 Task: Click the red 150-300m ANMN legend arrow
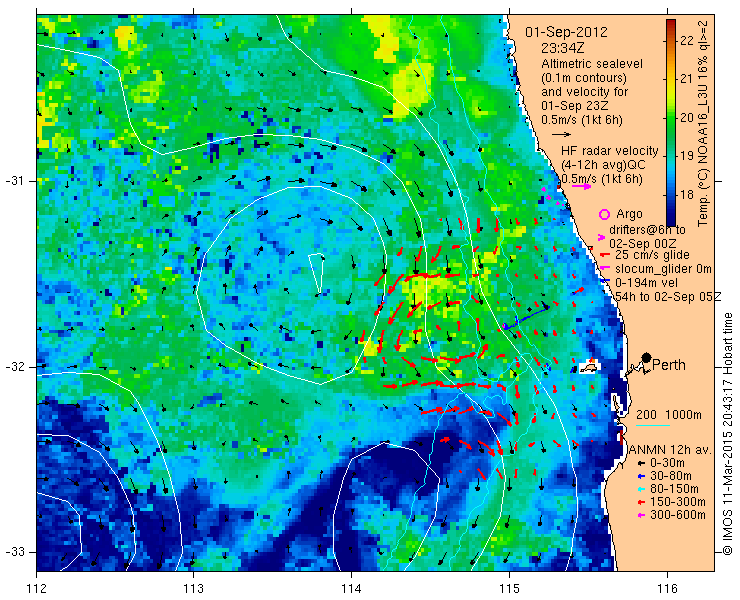tap(641, 502)
